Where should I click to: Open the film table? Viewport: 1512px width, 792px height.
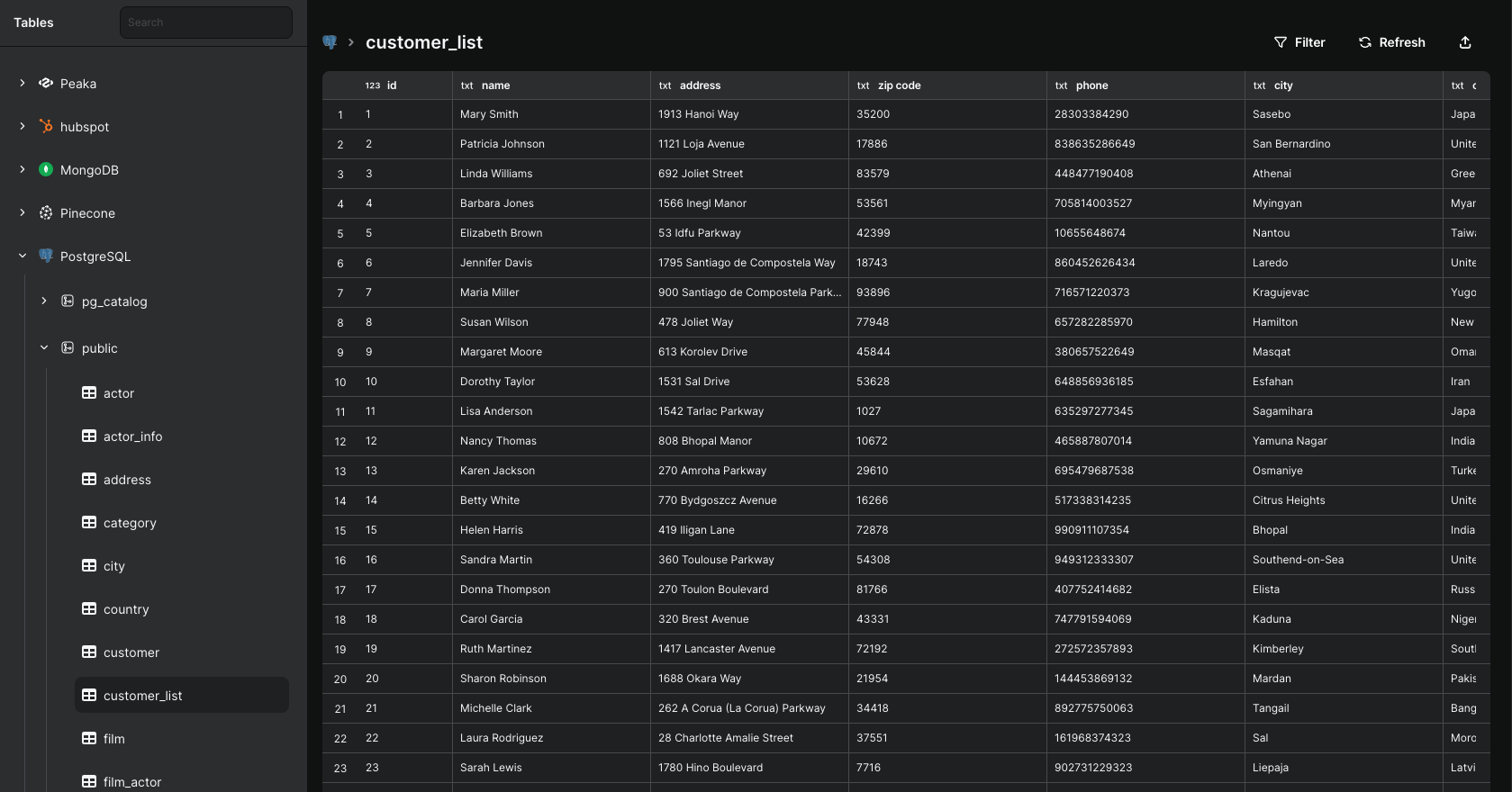(114, 739)
